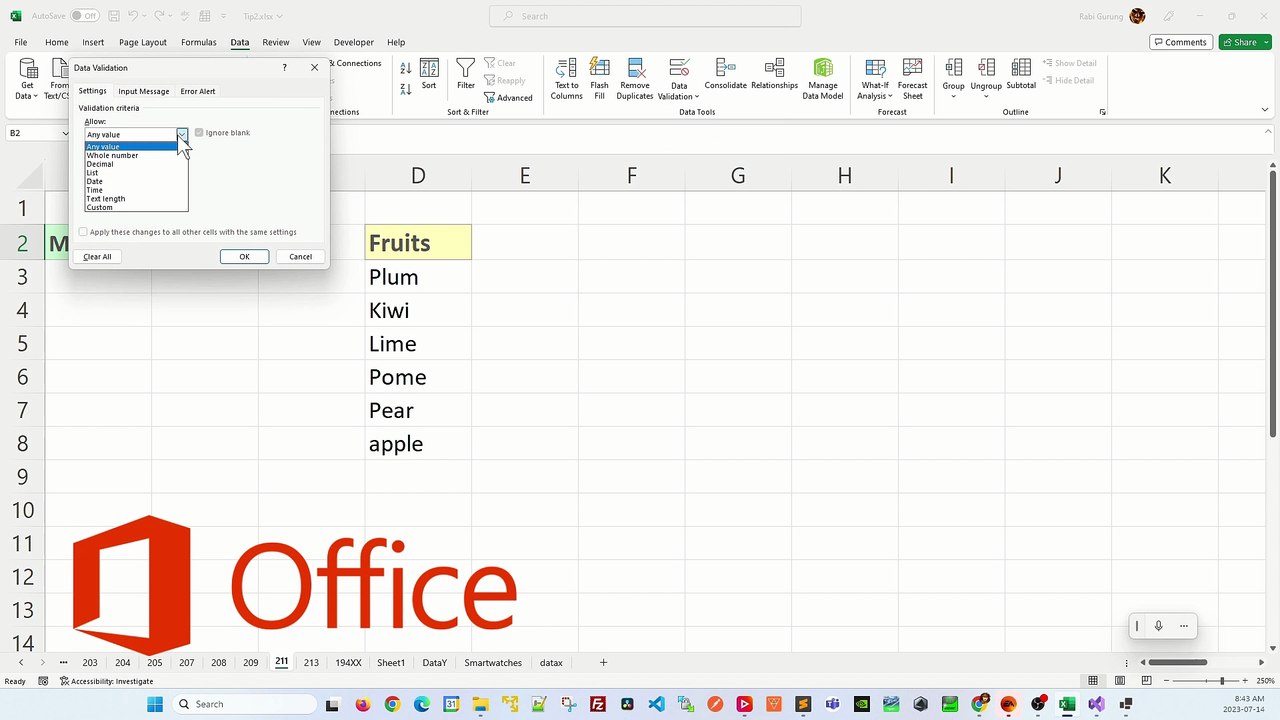Image resolution: width=1280 pixels, height=720 pixels.
Task: Click Remove Duplicates
Action: (635, 79)
